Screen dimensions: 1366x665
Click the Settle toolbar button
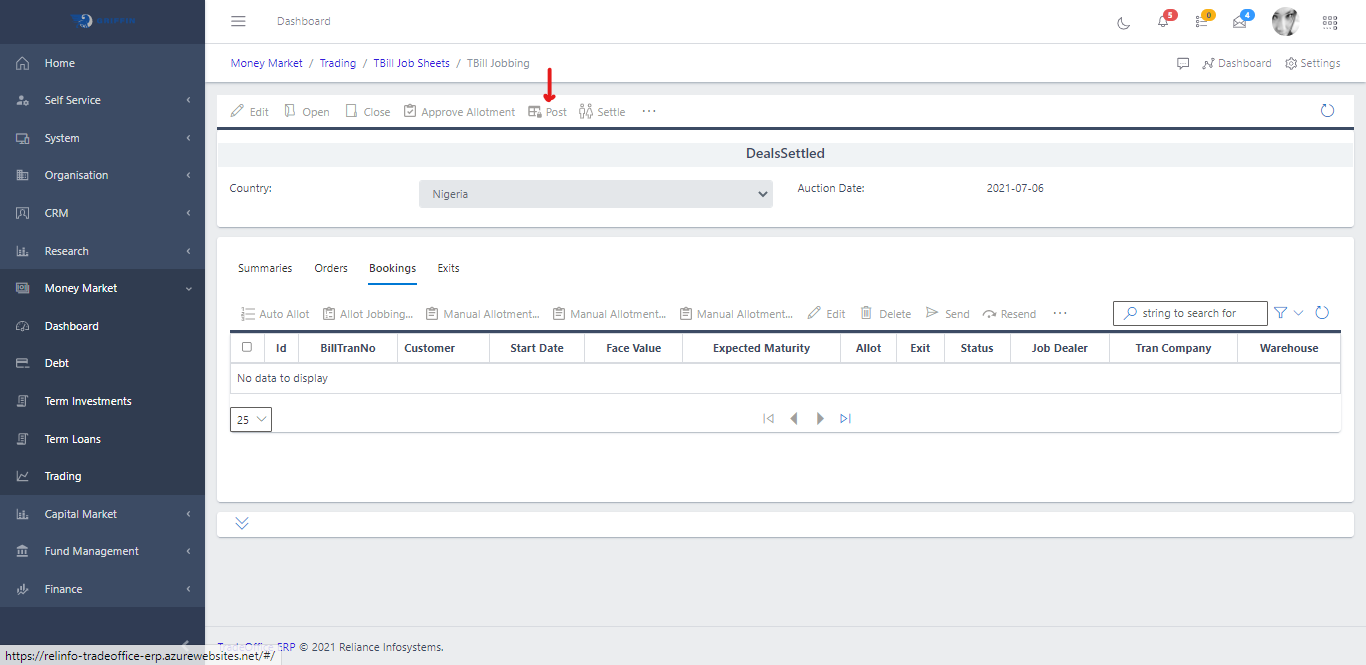[602, 112]
